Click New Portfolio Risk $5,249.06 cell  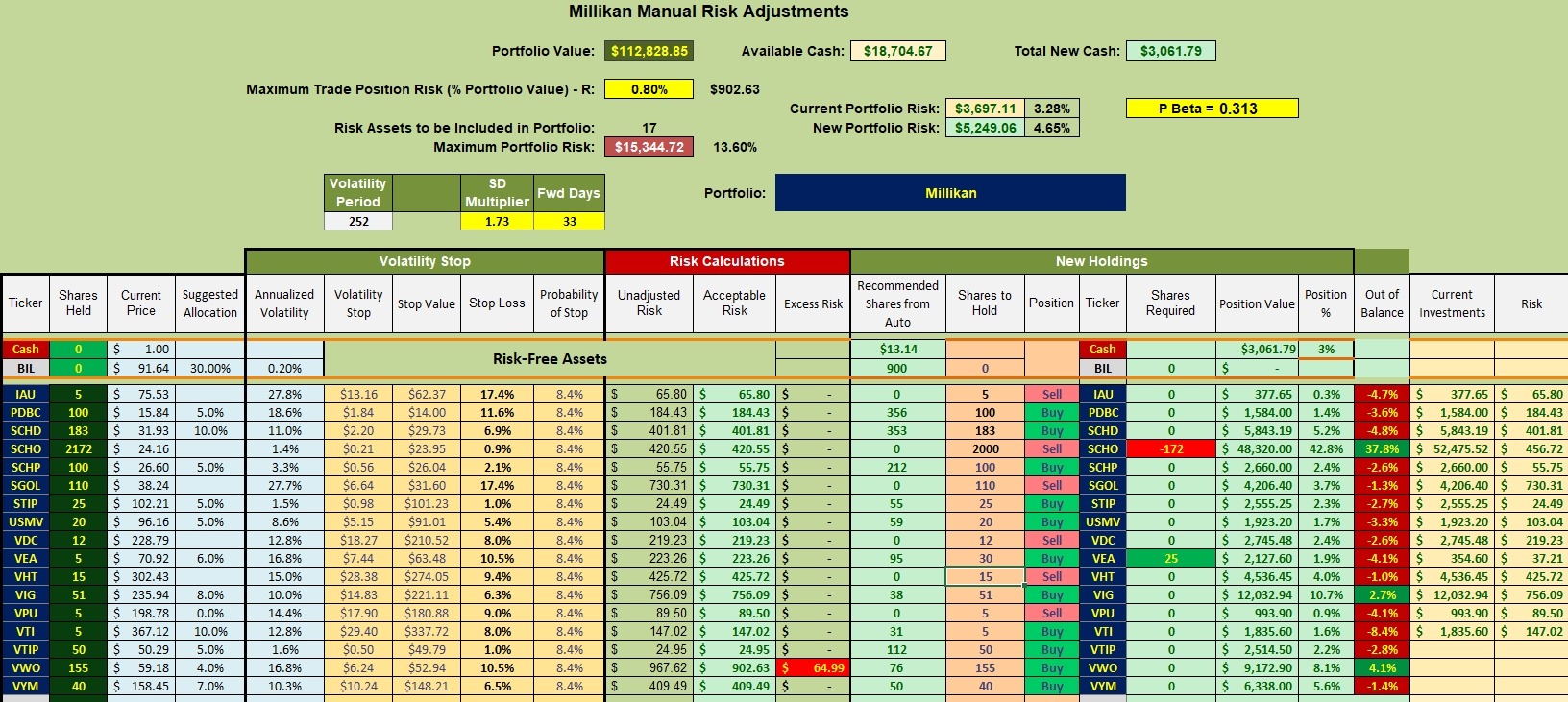click(x=985, y=128)
